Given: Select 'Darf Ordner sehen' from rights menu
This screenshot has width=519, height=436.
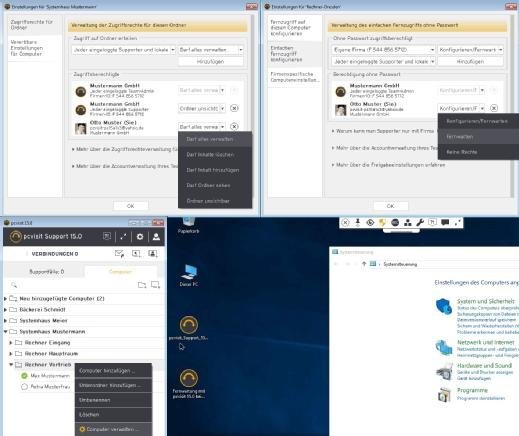Looking at the screenshot, I should tap(215, 185).
